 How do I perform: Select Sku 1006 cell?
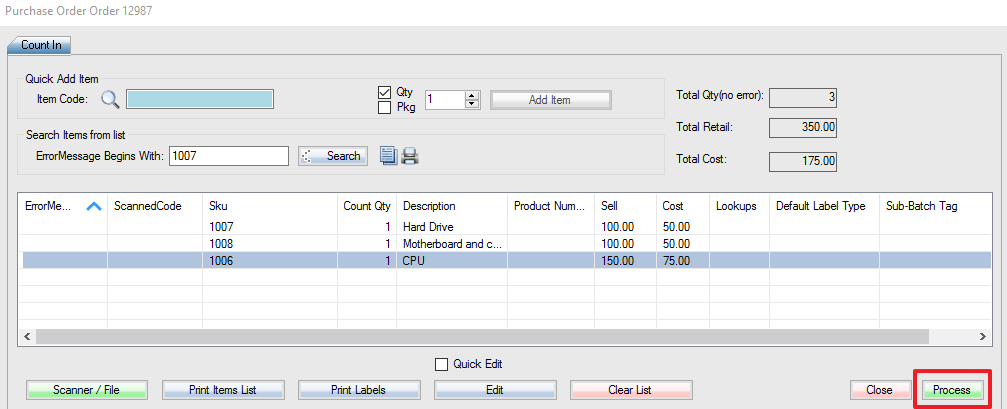point(270,261)
